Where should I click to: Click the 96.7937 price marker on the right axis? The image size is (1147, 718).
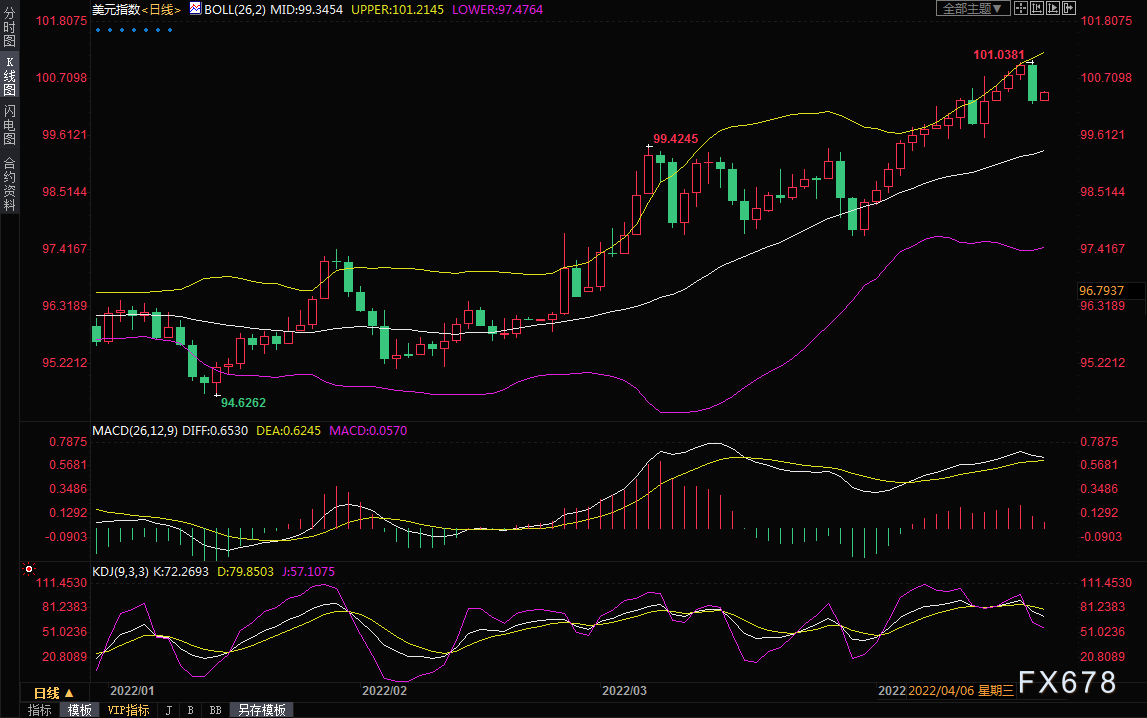(x=1110, y=291)
